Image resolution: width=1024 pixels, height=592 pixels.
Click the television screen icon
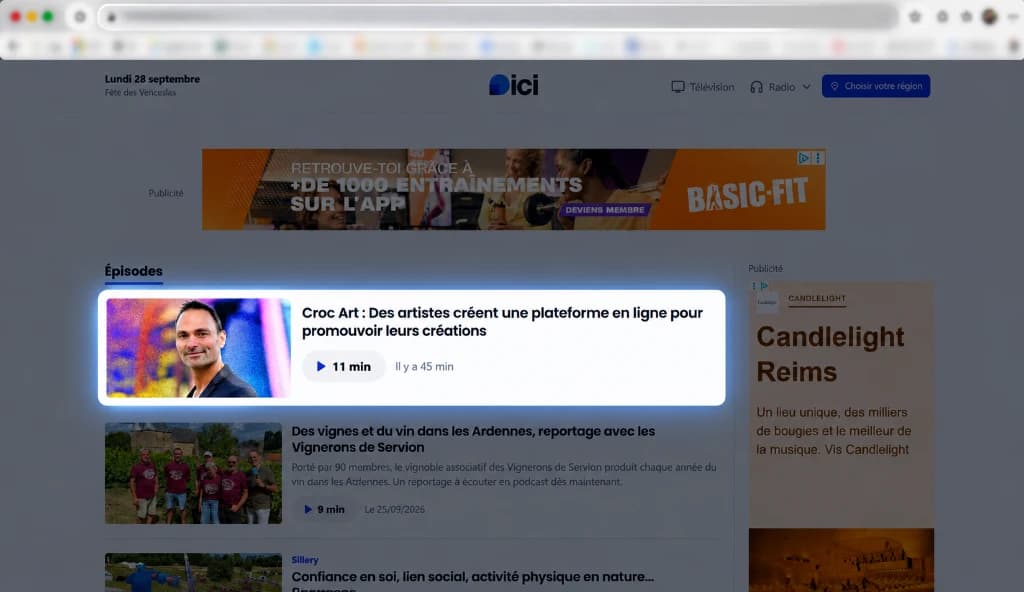(678, 87)
